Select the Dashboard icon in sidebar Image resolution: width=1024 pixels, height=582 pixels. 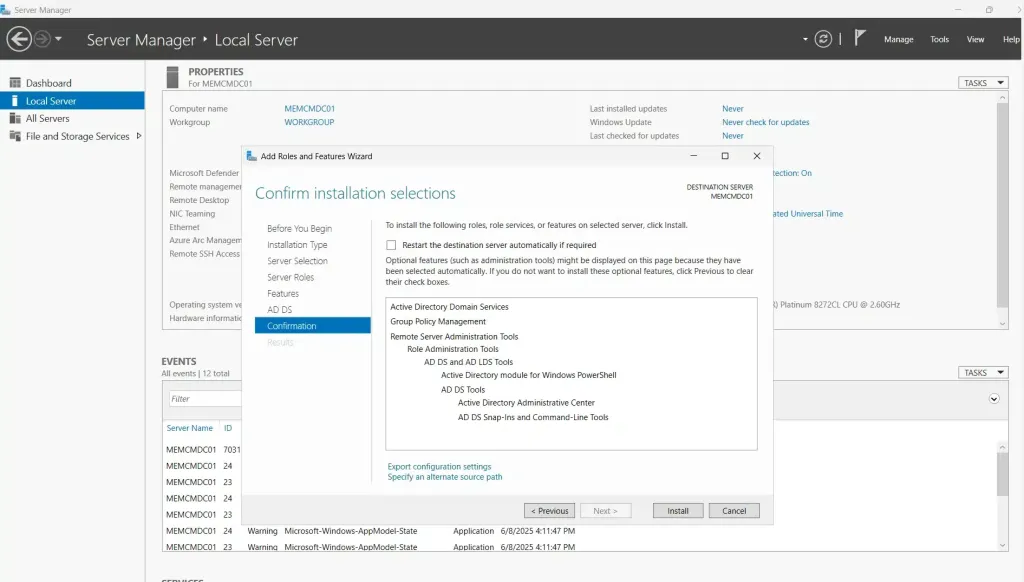click(x=15, y=83)
